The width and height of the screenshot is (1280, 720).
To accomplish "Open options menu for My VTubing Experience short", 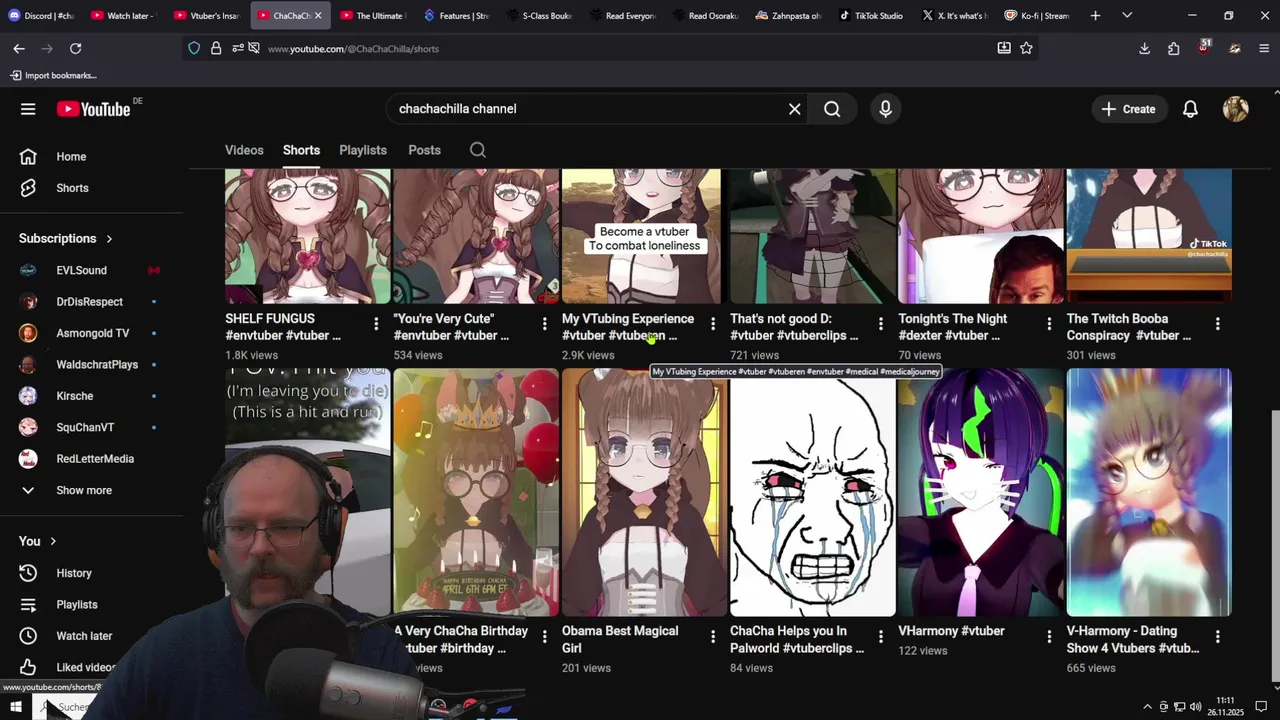I will (x=712, y=324).
